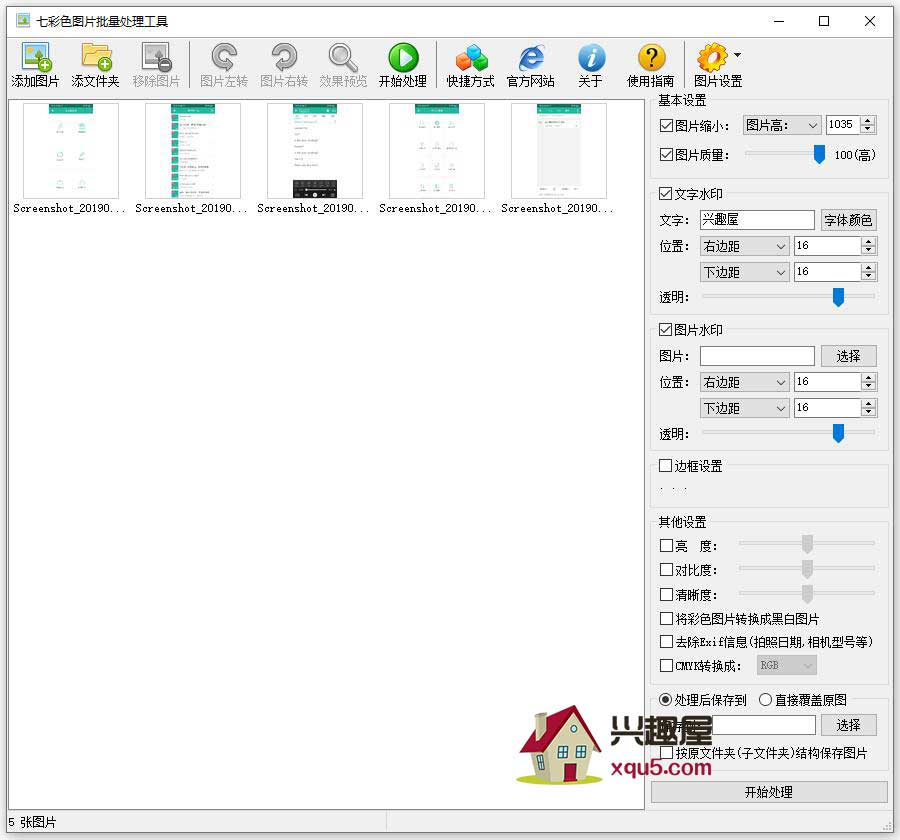Disable the 文字水印 text watermark checkbox
The height and width of the screenshot is (840, 900).
click(x=667, y=194)
